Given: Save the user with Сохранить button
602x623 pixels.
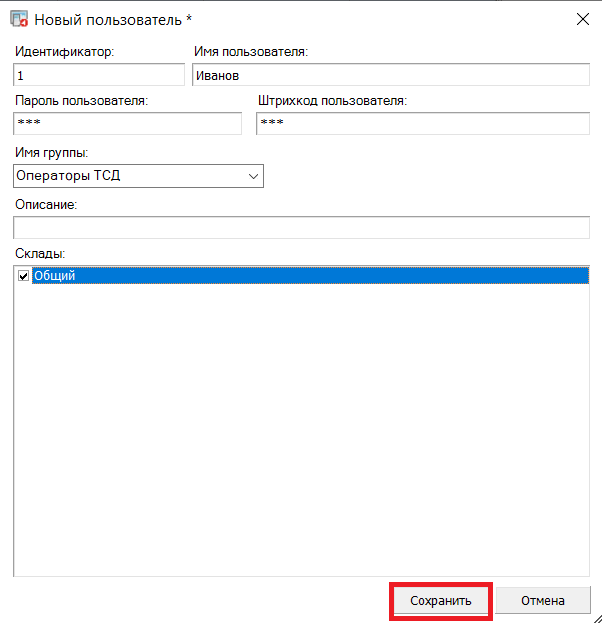Looking at the screenshot, I should (x=441, y=600).
